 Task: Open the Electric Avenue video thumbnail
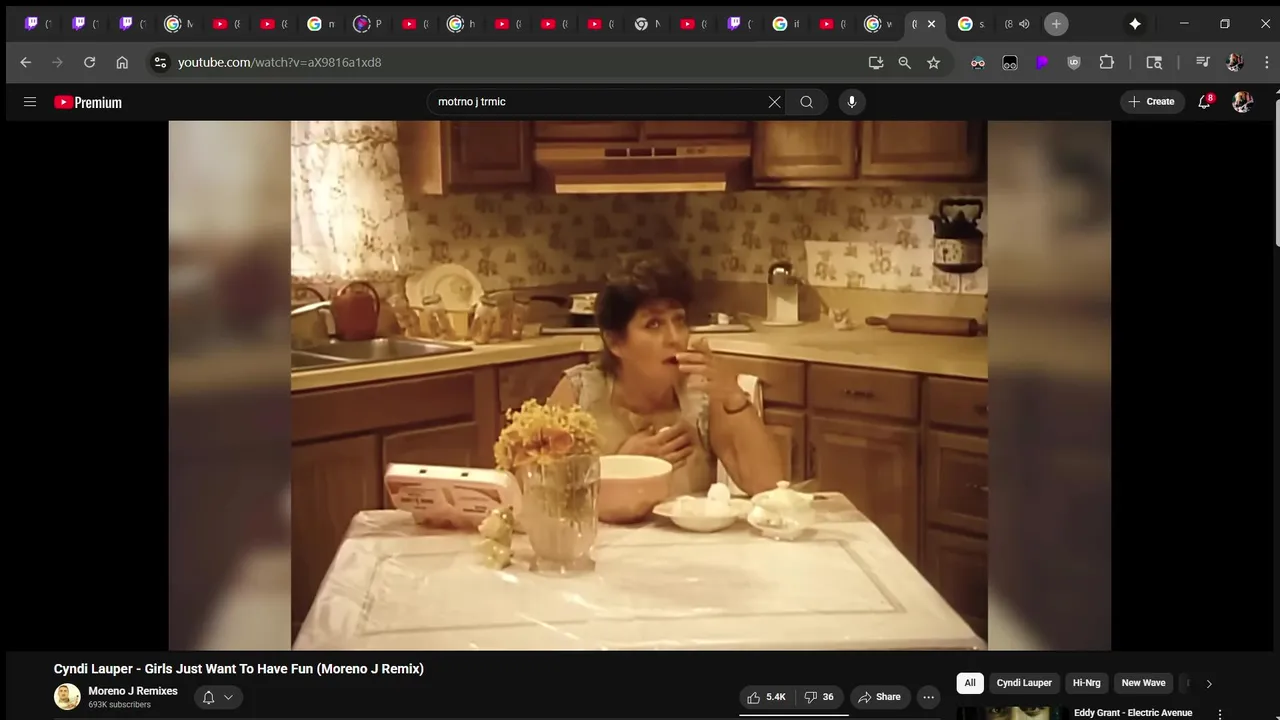(x=1010, y=714)
